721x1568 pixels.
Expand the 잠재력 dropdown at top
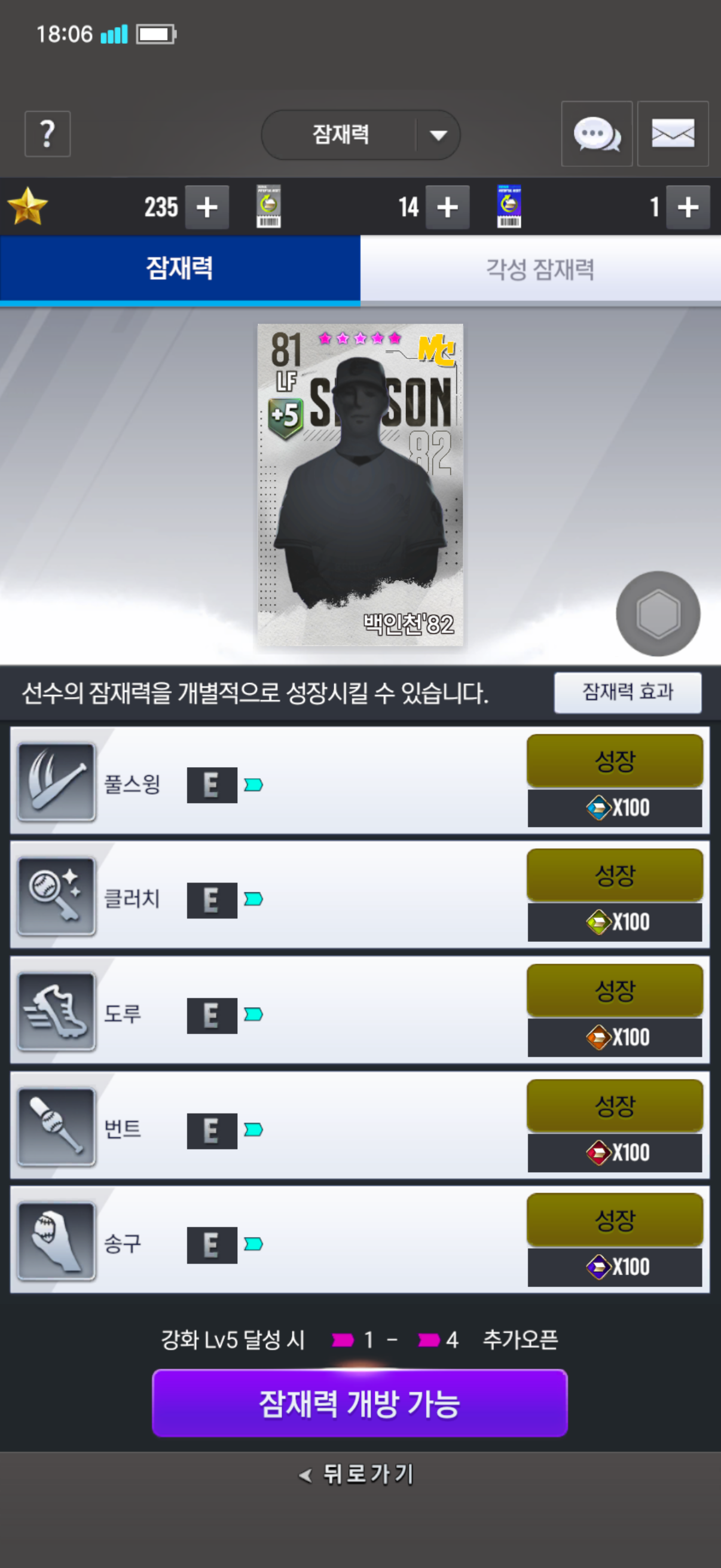361,135
